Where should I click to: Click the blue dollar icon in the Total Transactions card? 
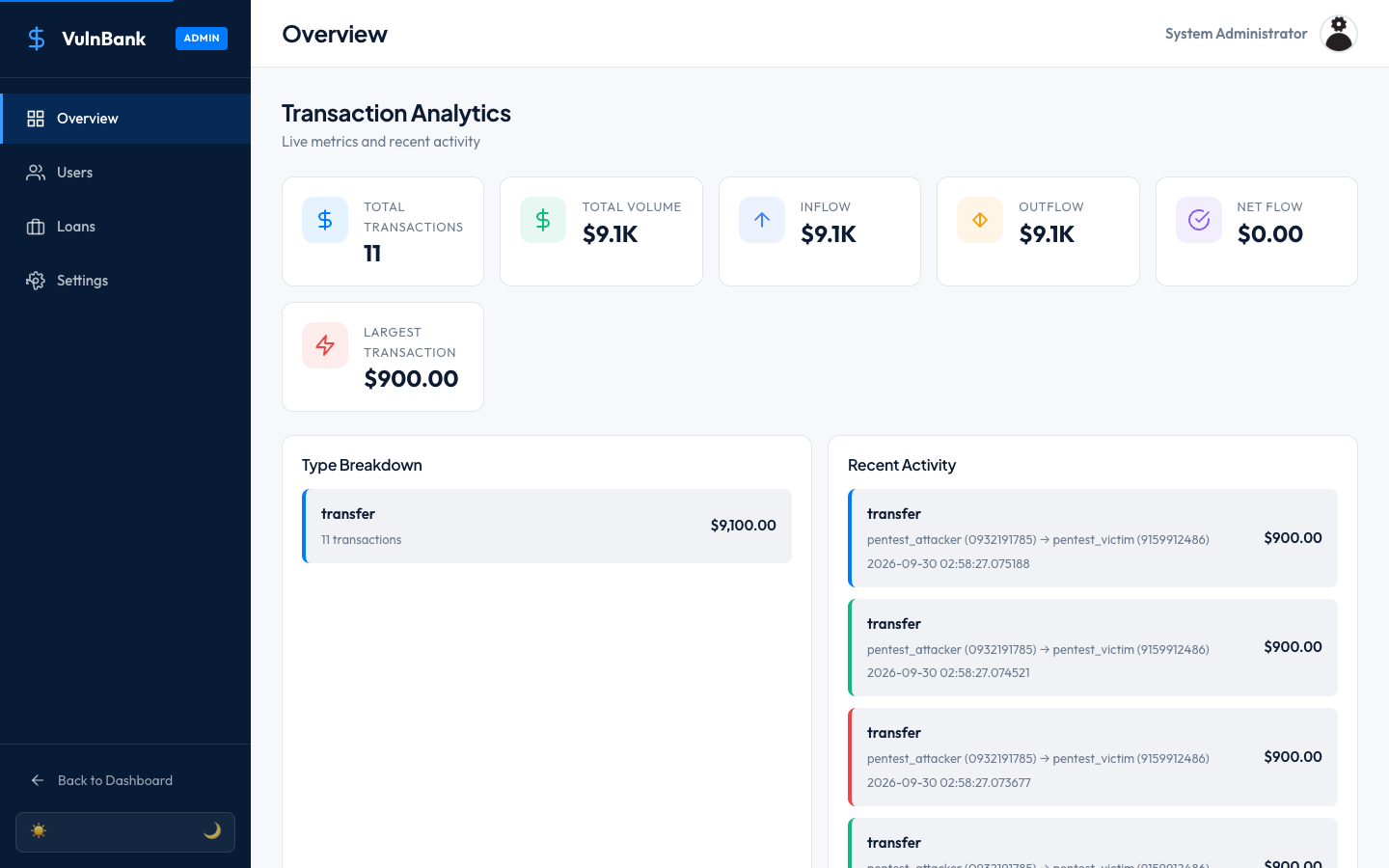click(325, 220)
